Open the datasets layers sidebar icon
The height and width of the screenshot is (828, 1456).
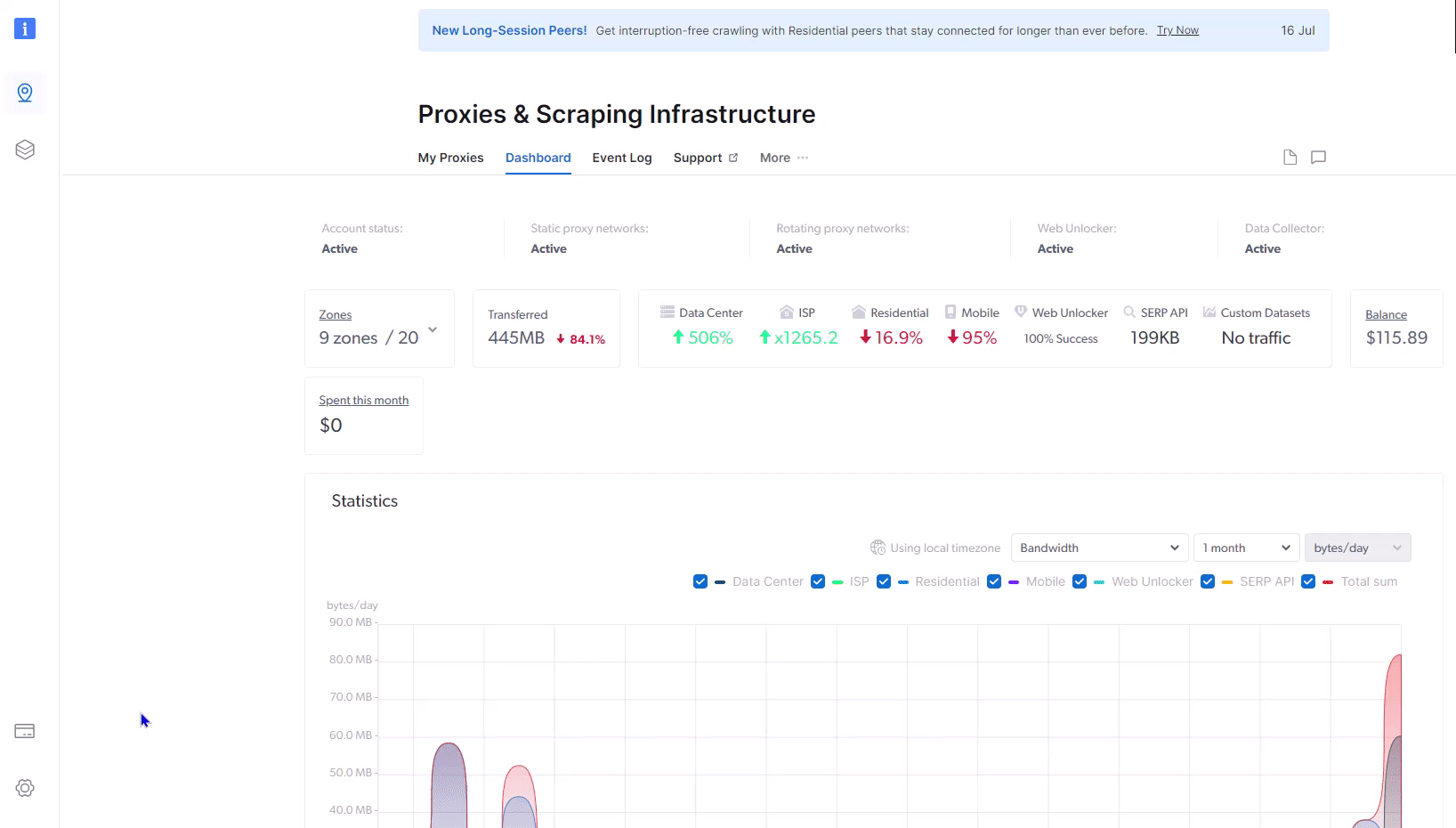[25, 150]
